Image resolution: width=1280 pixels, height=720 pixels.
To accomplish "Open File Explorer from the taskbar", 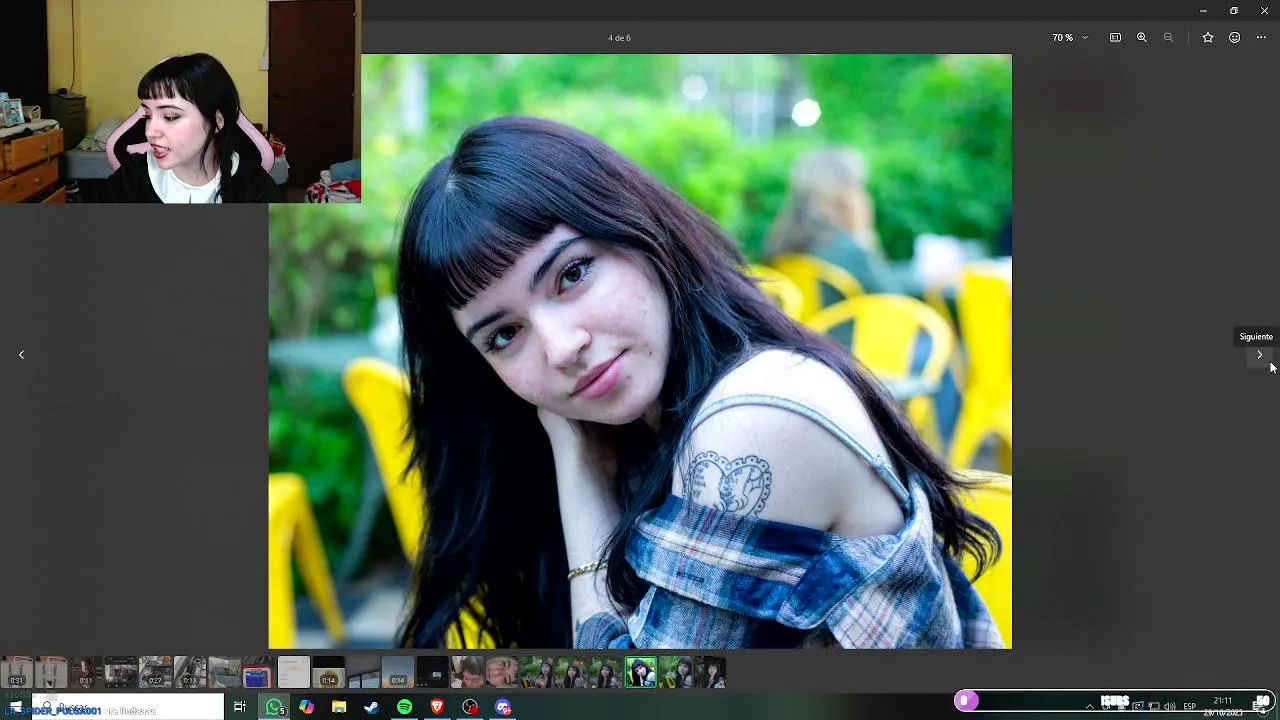I will [339, 707].
